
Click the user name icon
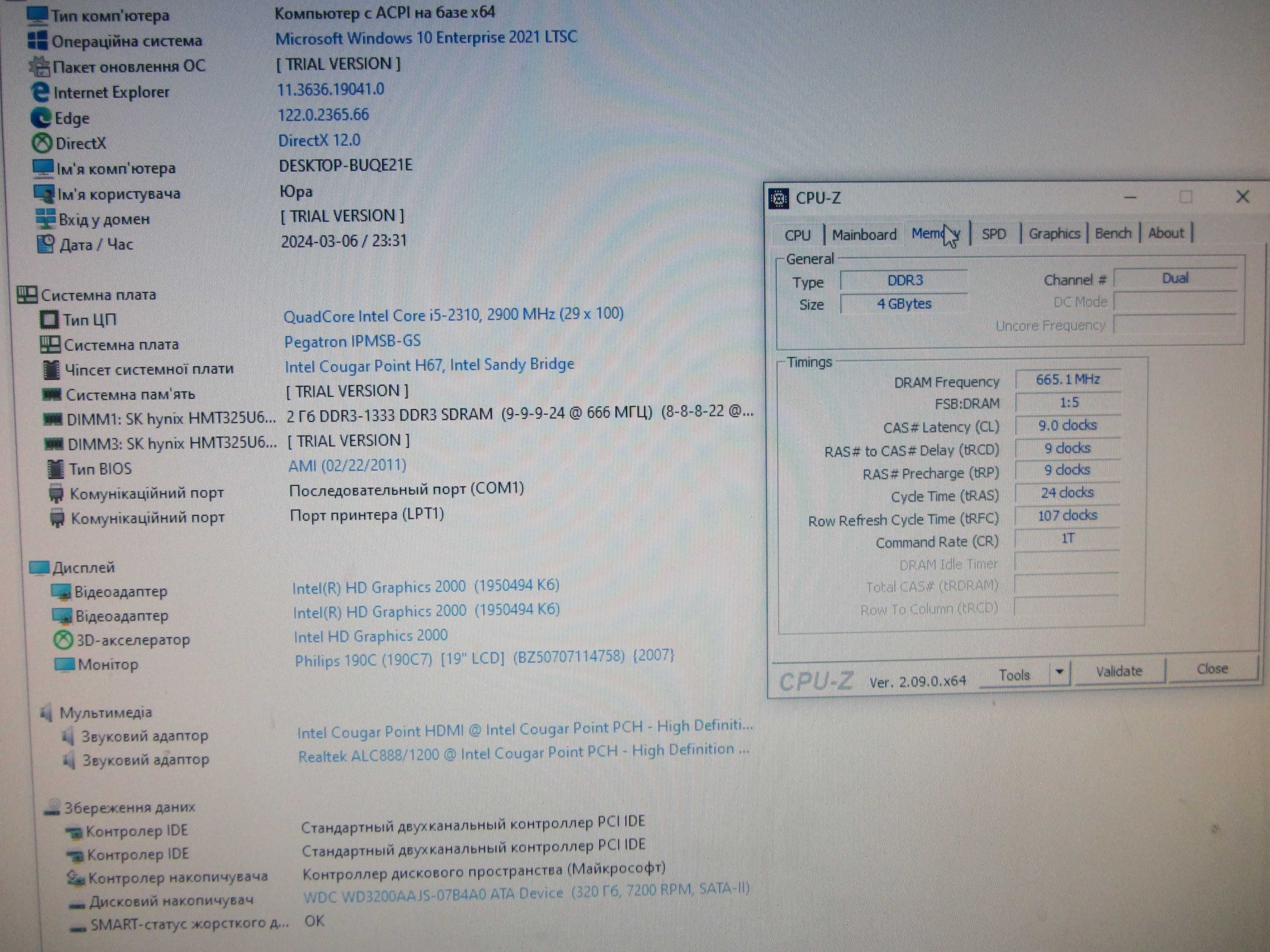[44, 194]
